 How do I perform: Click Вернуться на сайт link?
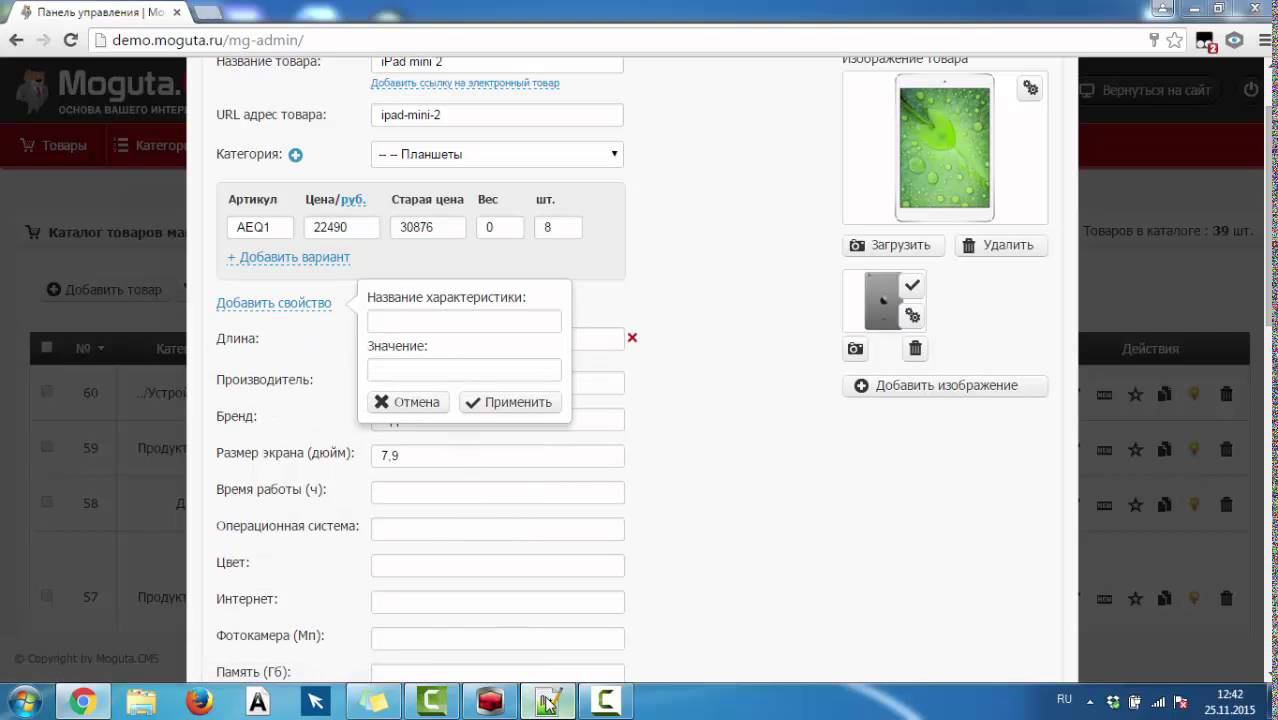coord(1146,90)
